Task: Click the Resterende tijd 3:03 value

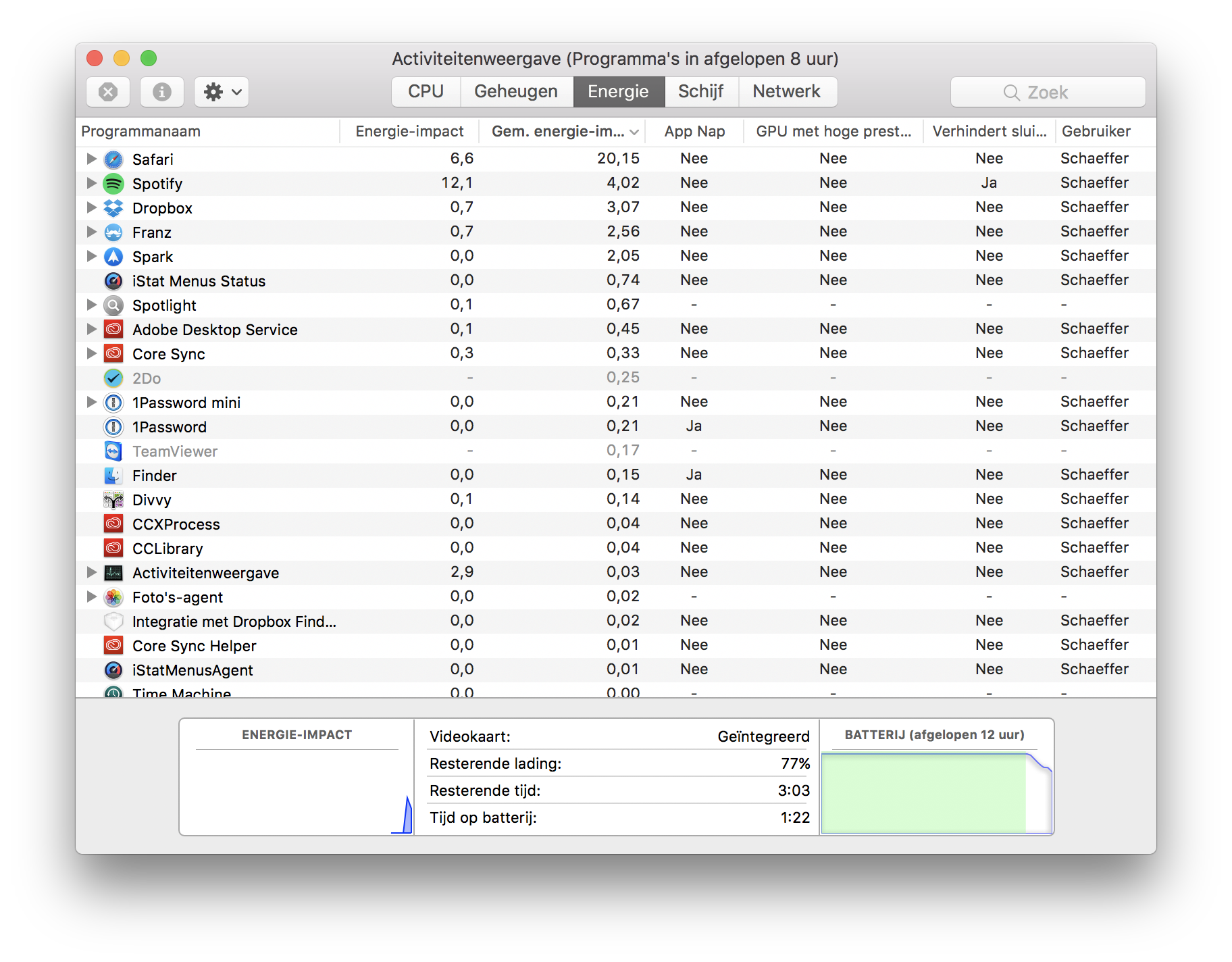Action: coord(794,790)
